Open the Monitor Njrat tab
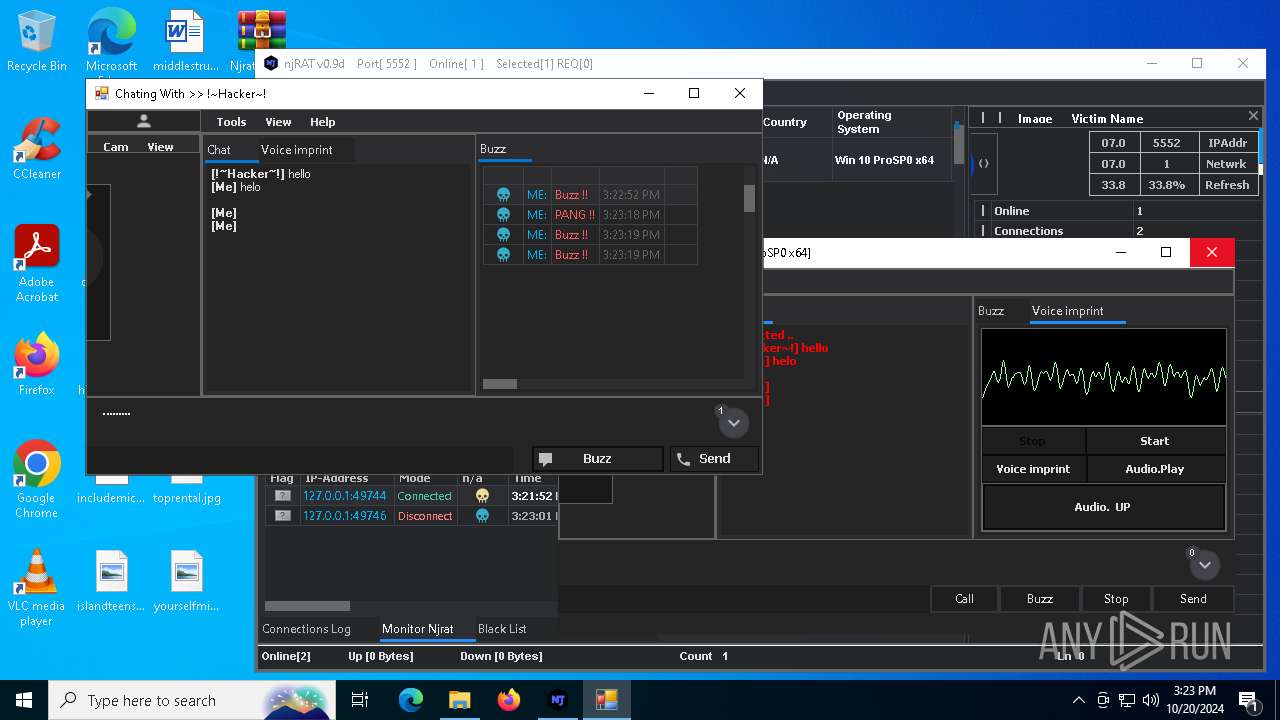Screen dimensions: 1280x720 pyautogui.click(x=418, y=629)
